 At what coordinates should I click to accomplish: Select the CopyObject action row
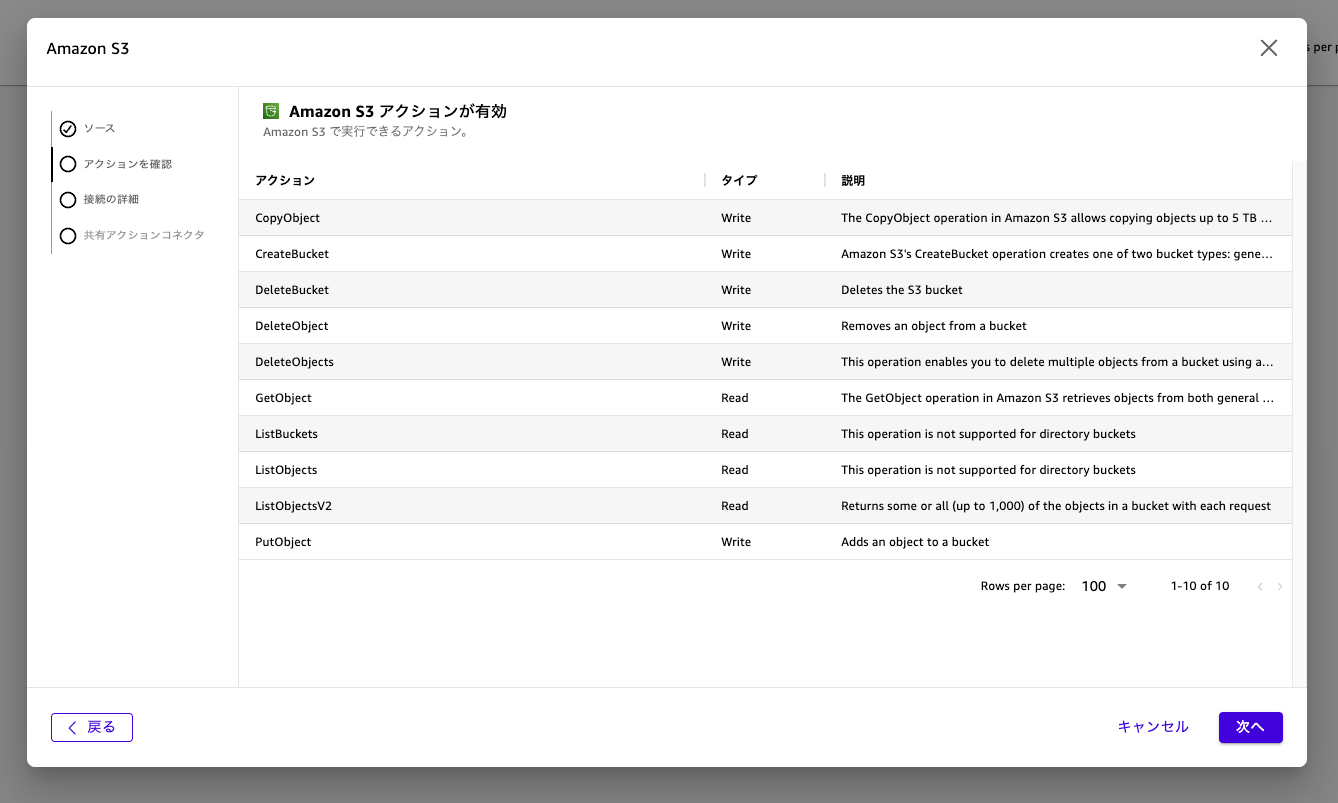[765, 218]
